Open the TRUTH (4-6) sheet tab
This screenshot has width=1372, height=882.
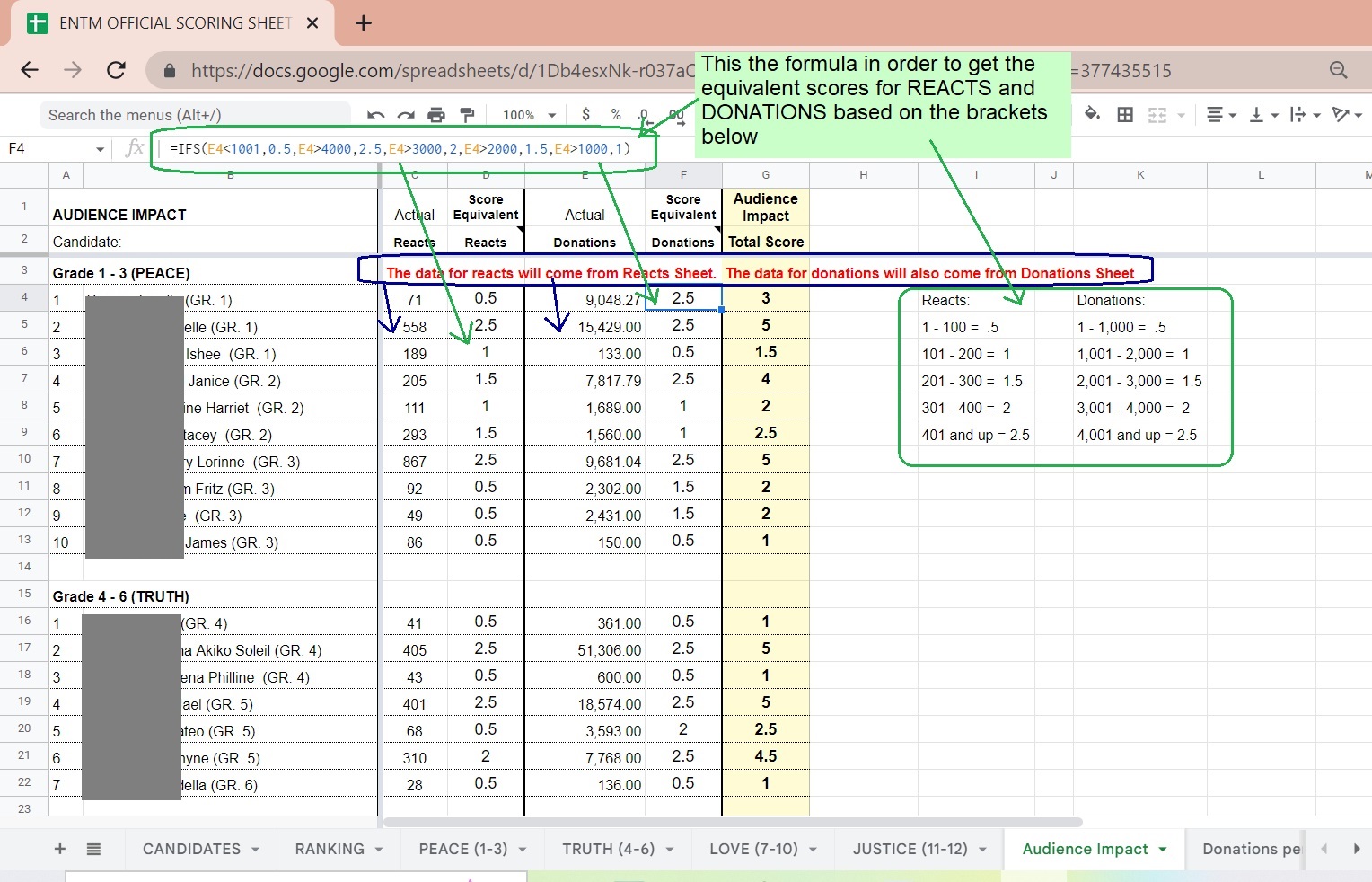coord(608,849)
